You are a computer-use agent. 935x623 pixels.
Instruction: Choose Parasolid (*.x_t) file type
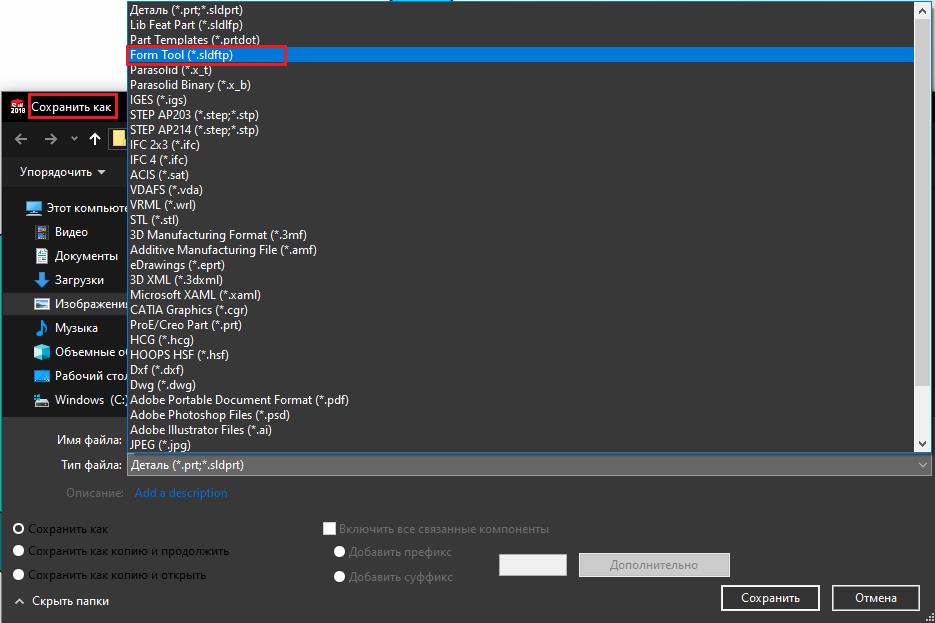(x=521, y=70)
